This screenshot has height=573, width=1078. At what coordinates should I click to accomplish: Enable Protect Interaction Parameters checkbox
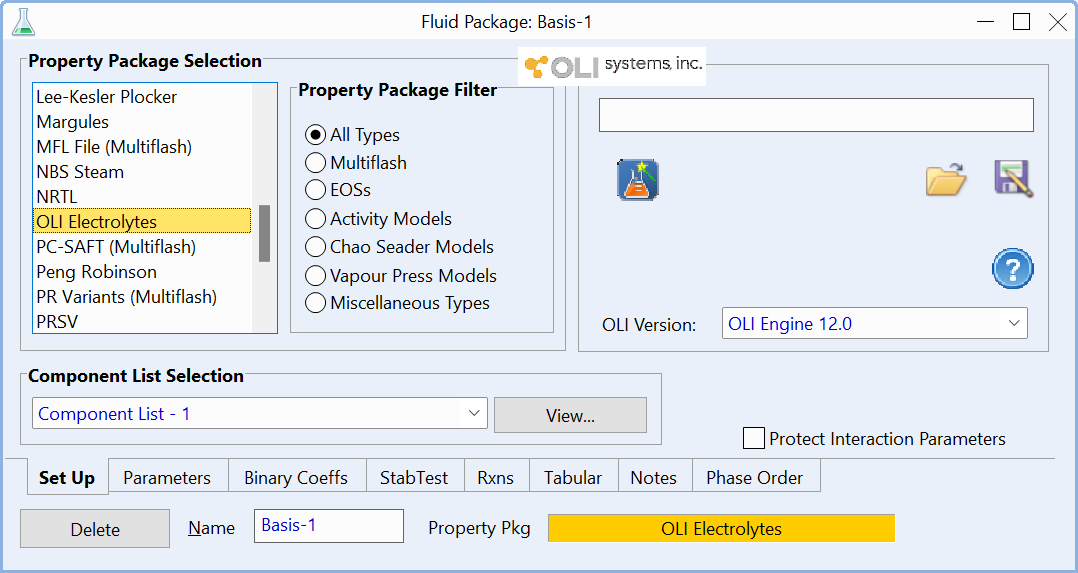point(754,438)
